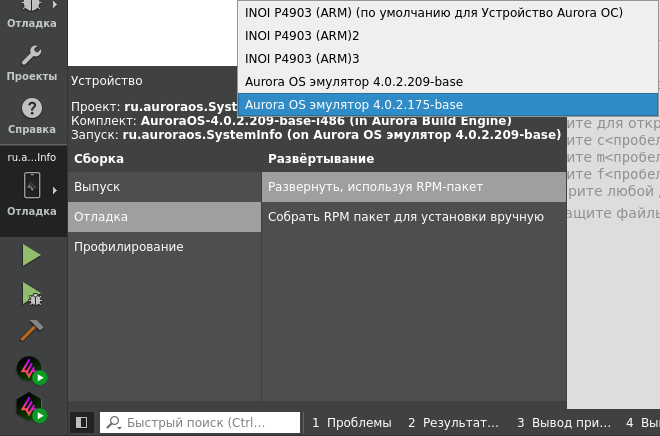Start debugging with run-bug icon
Image resolution: width=660 pixels, height=436 pixels.
[x=32, y=293]
